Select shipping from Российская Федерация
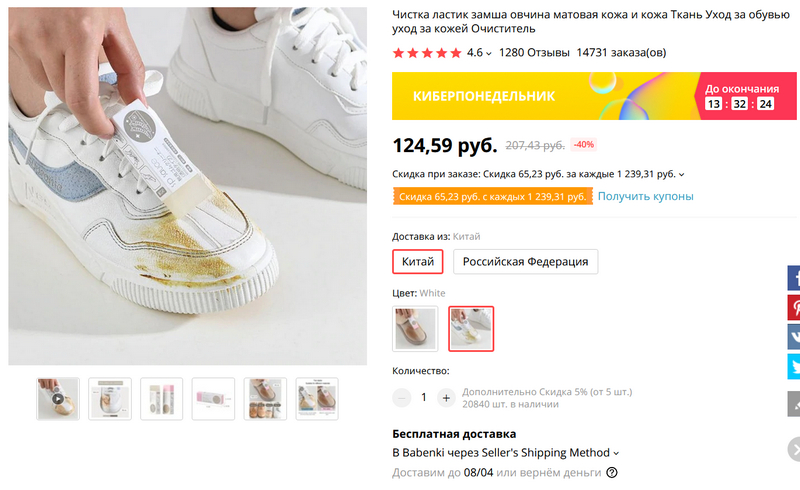This screenshot has height=490, width=800. 525,262
